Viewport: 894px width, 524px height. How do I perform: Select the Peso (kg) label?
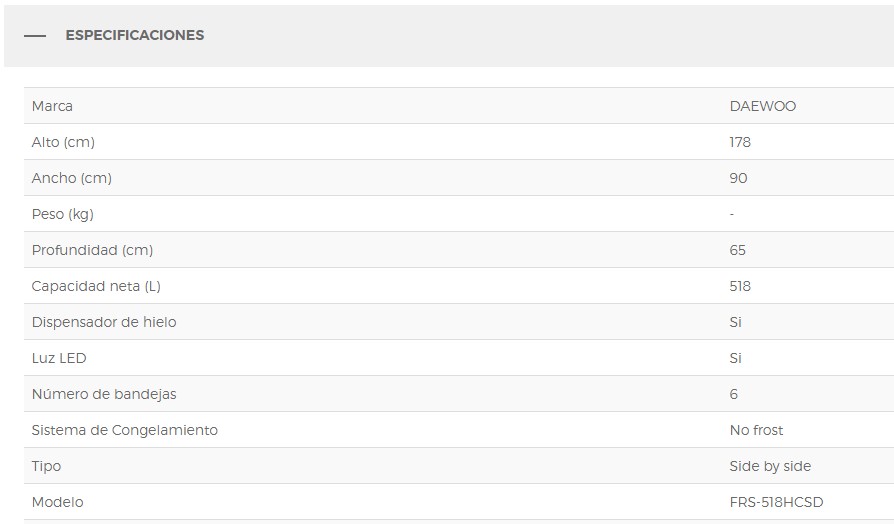63,214
